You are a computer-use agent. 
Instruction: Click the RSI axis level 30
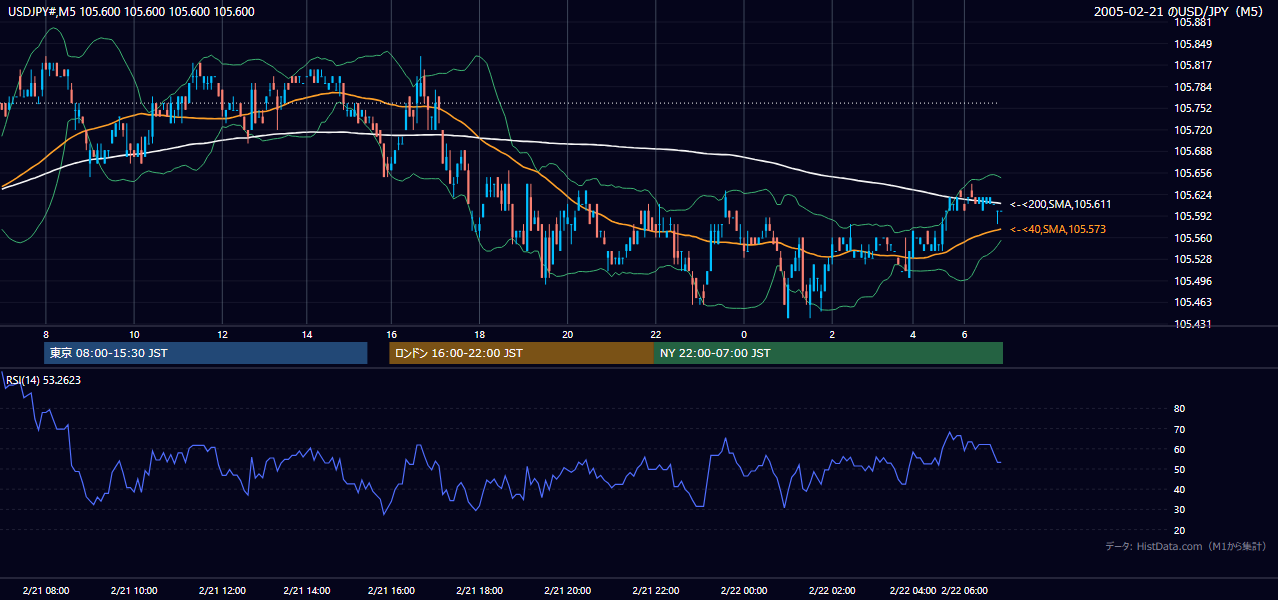(1180, 510)
